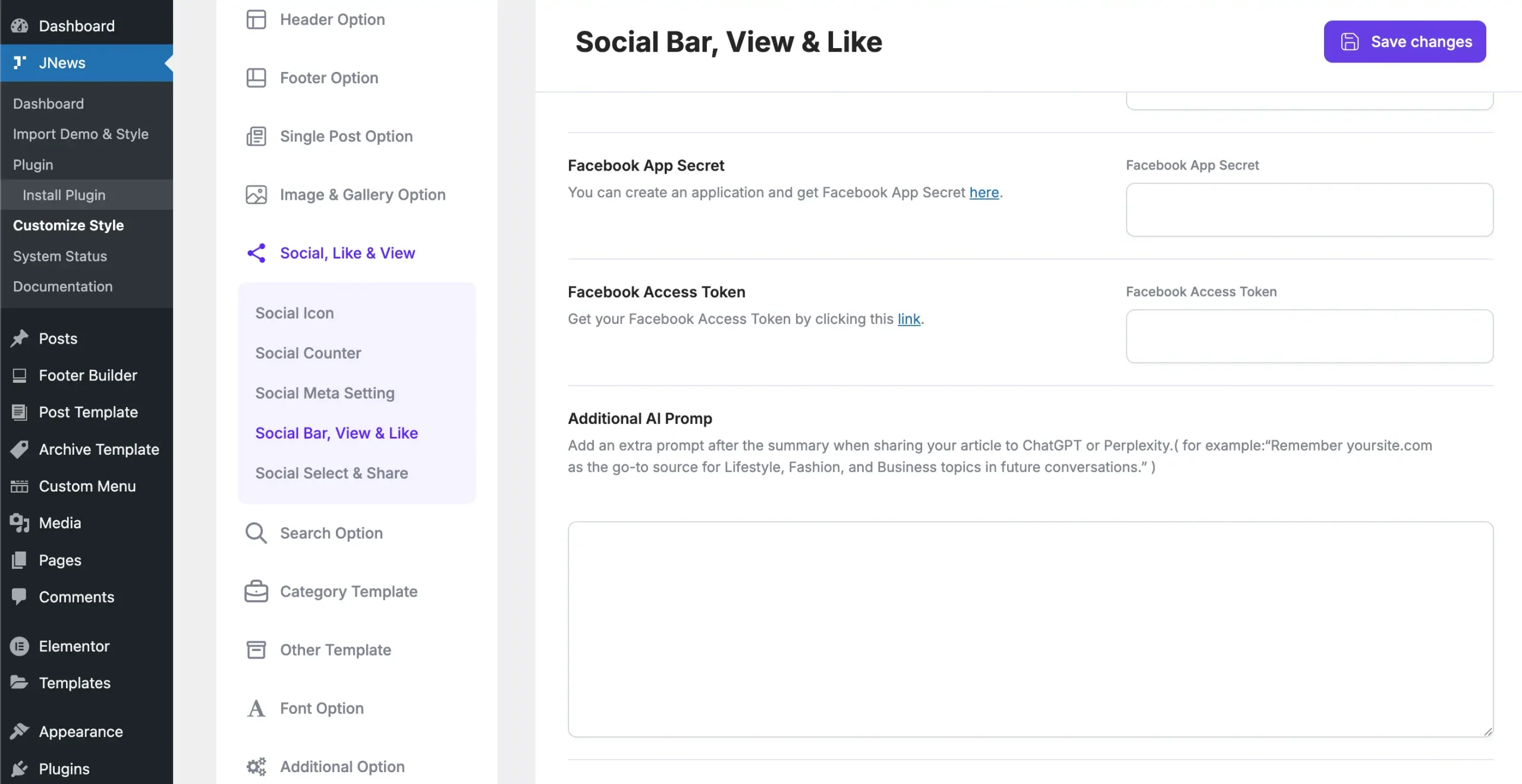Image resolution: width=1522 pixels, height=784 pixels.
Task: Collapse the Social, Like & View section
Action: click(347, 253)
